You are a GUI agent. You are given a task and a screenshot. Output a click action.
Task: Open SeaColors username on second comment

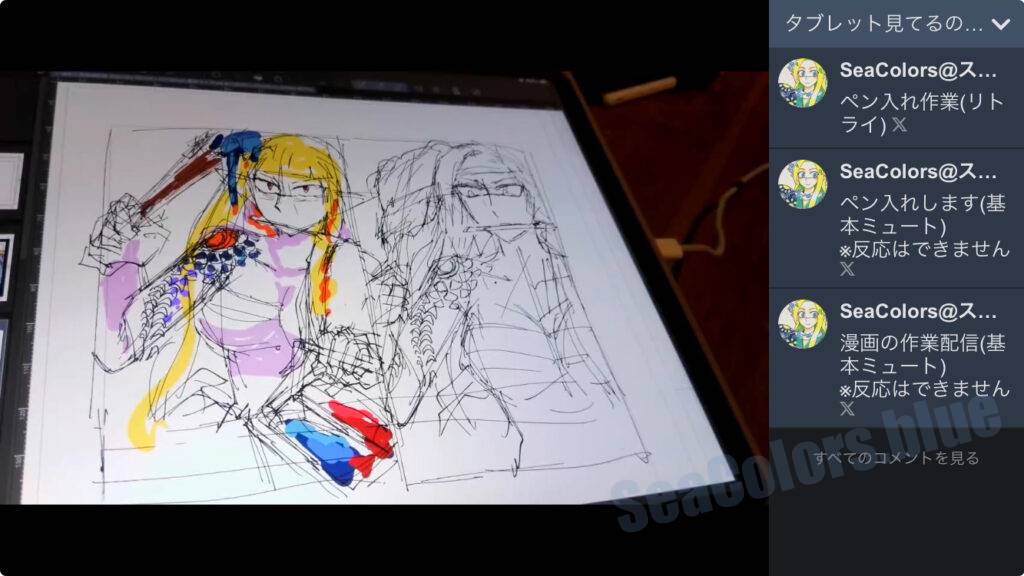(918, 171)
